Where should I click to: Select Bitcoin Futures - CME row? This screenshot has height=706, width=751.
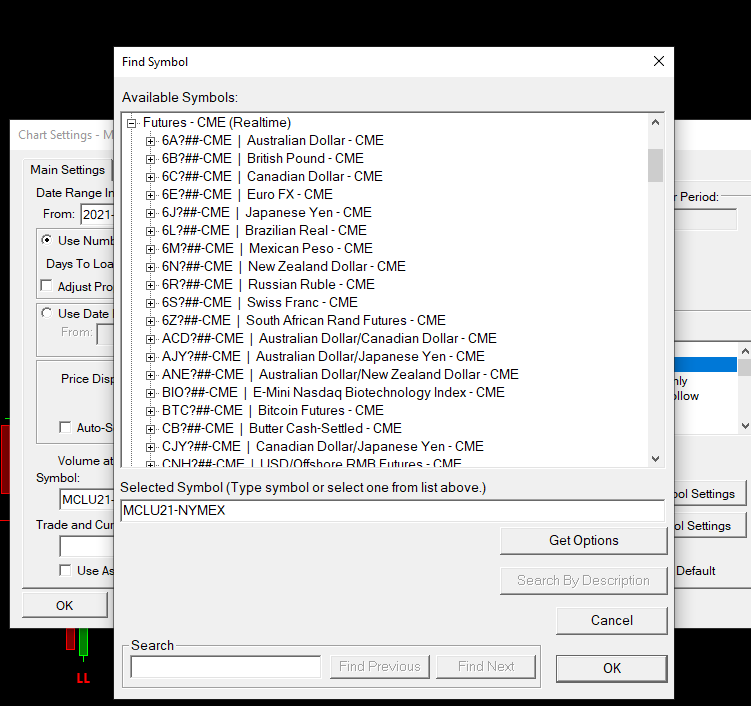[x=273, y=410]
